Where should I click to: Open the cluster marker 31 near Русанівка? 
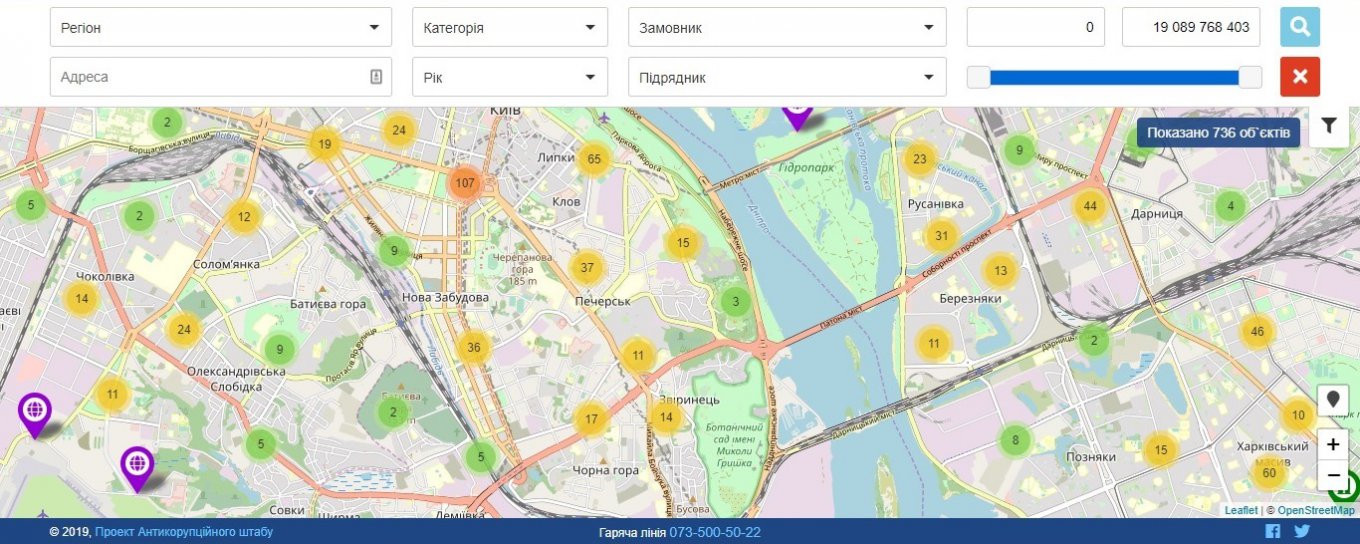pyautogui.click(x=941, y=237)
